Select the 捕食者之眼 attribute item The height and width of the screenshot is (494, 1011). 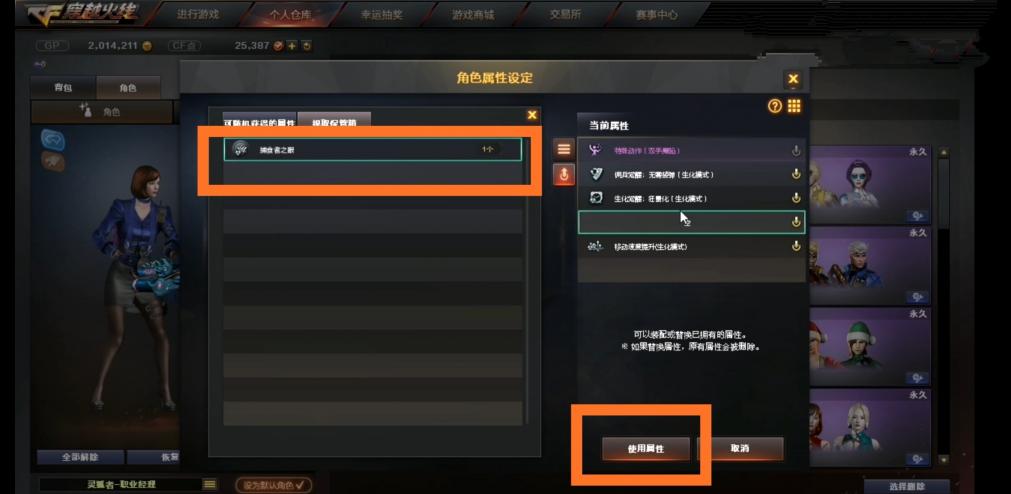(x=373, y=149)
